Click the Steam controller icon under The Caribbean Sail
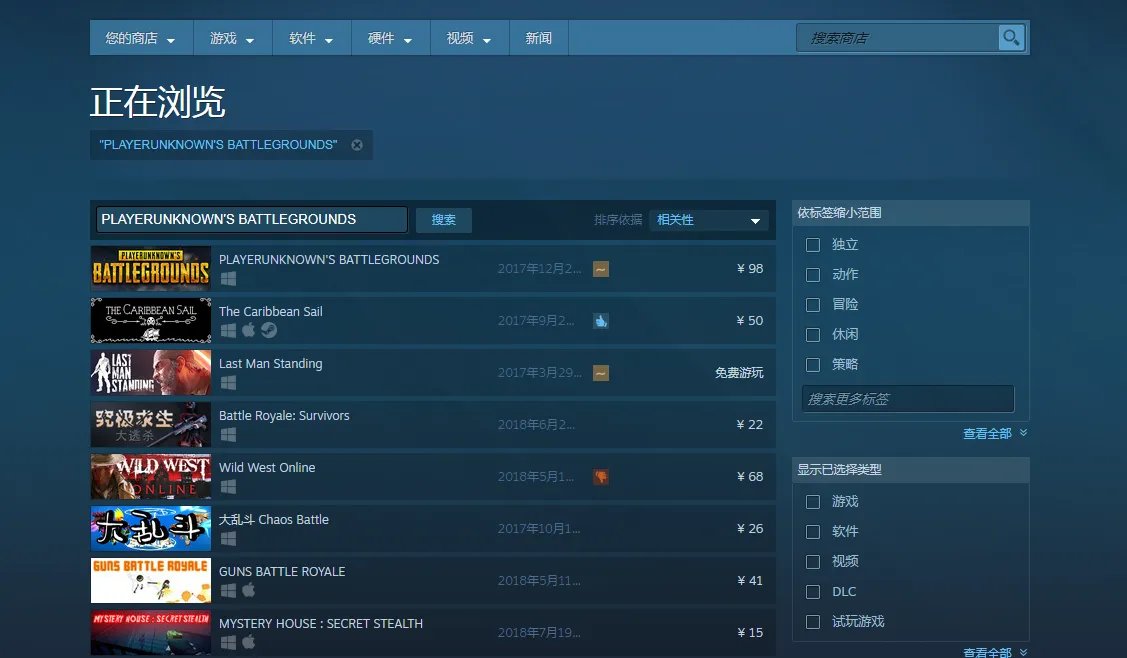The width and height of the screenshot is (1127, 658). tap(267, 331)
